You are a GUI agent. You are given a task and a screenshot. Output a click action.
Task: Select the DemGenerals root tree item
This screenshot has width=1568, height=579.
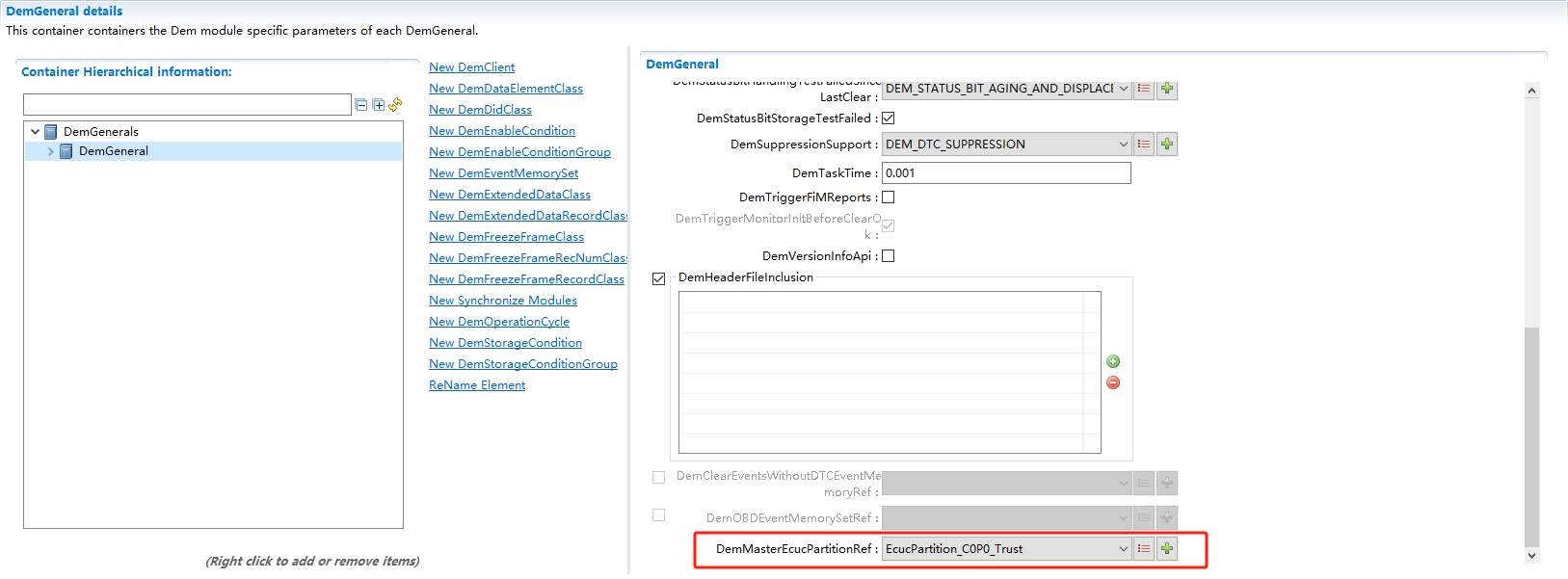101,132
